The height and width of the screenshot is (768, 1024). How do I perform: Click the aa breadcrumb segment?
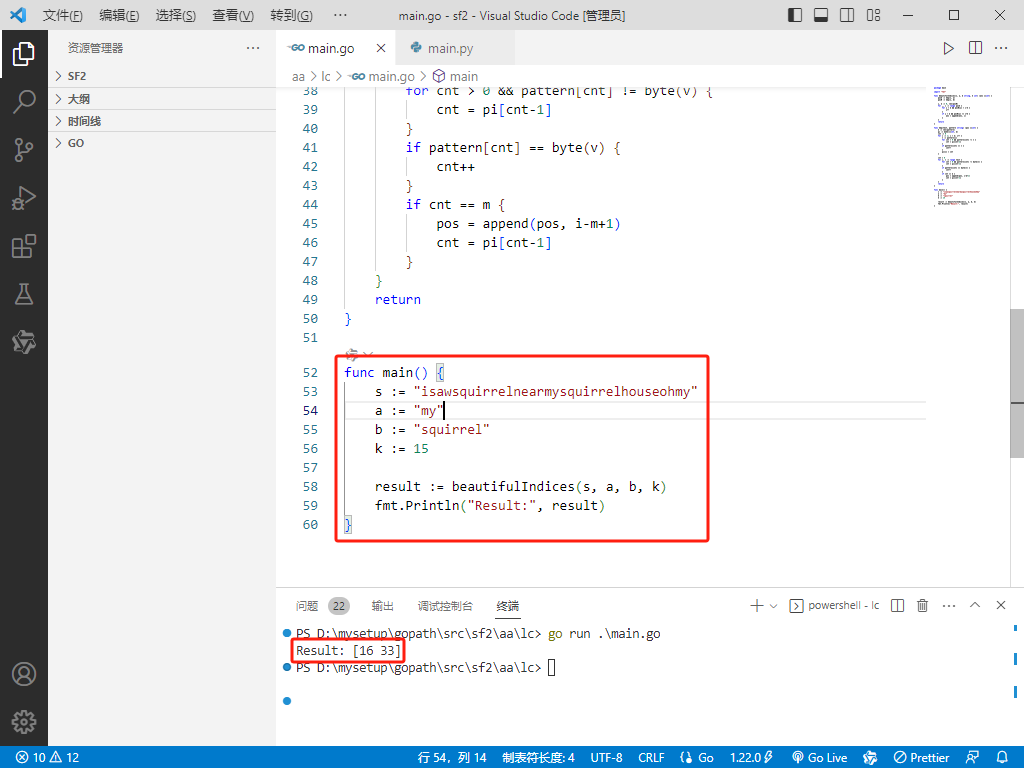(x=298, y=76)
